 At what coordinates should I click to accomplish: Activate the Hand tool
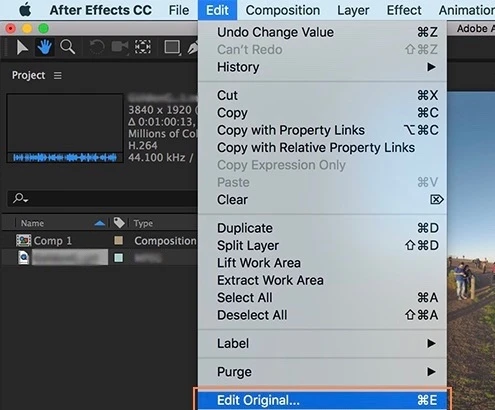tap(44, 47)
